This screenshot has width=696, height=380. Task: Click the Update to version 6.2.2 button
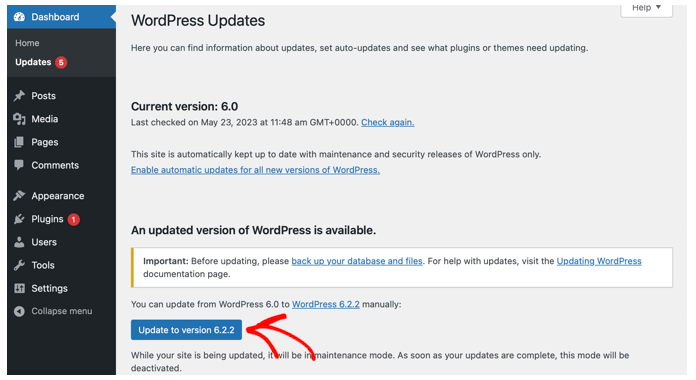click(x=186, y=330)
